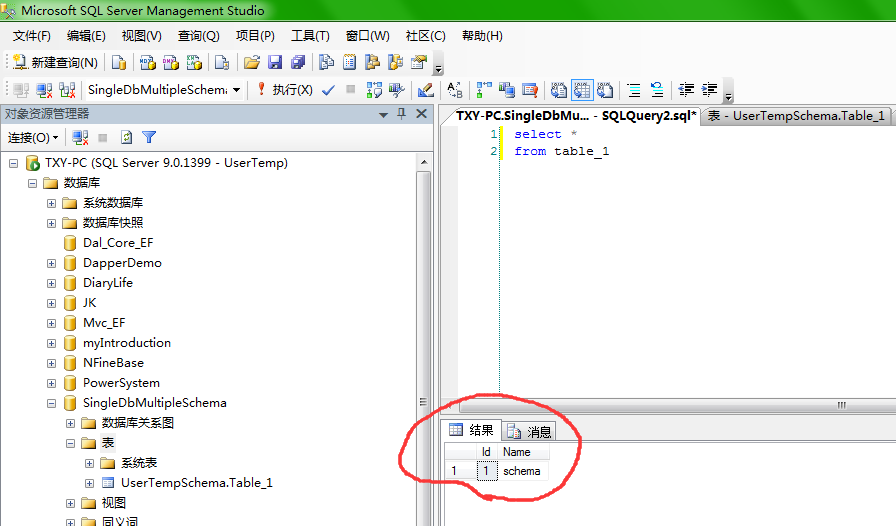896x526 pixels.
Task: Click the Open File folder icon
Action: click(x=251, y=62)
